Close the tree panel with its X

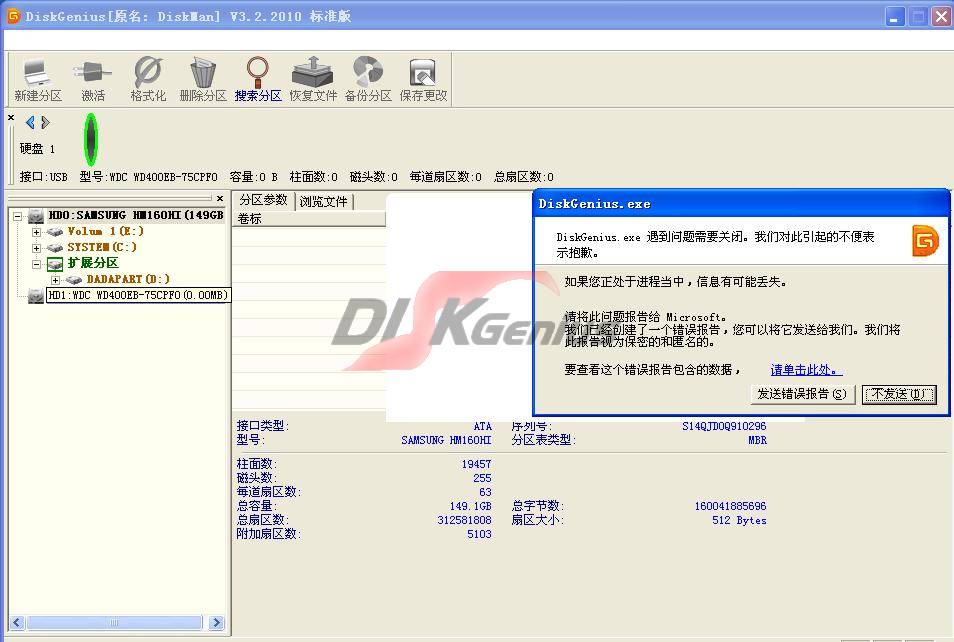point(220,198)
